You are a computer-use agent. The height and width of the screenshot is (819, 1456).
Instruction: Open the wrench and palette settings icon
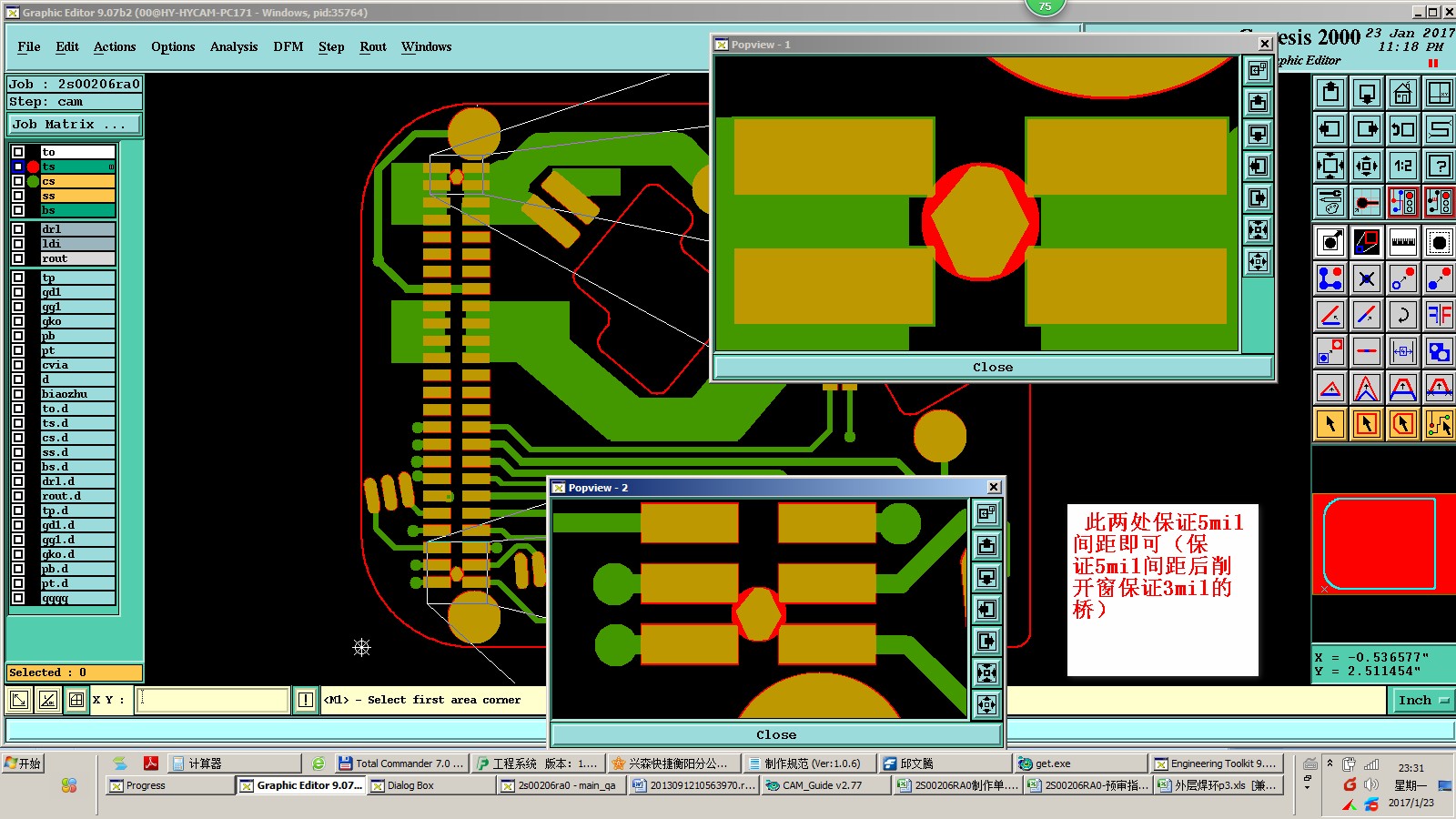[x=1330, y=202]
